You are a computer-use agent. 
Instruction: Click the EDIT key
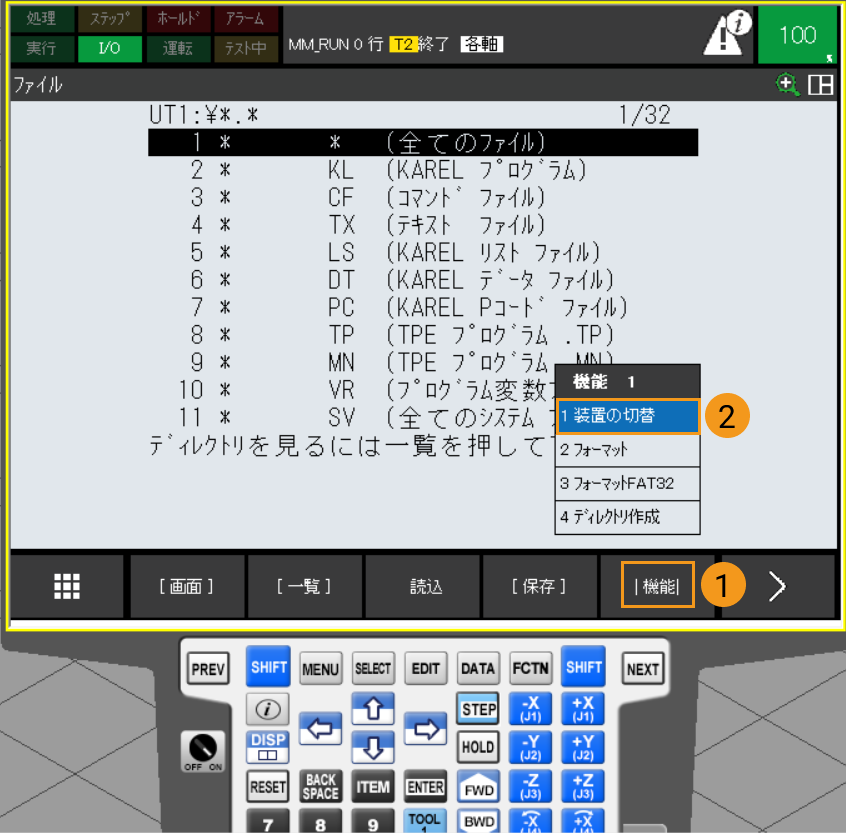tap(425, 668)
